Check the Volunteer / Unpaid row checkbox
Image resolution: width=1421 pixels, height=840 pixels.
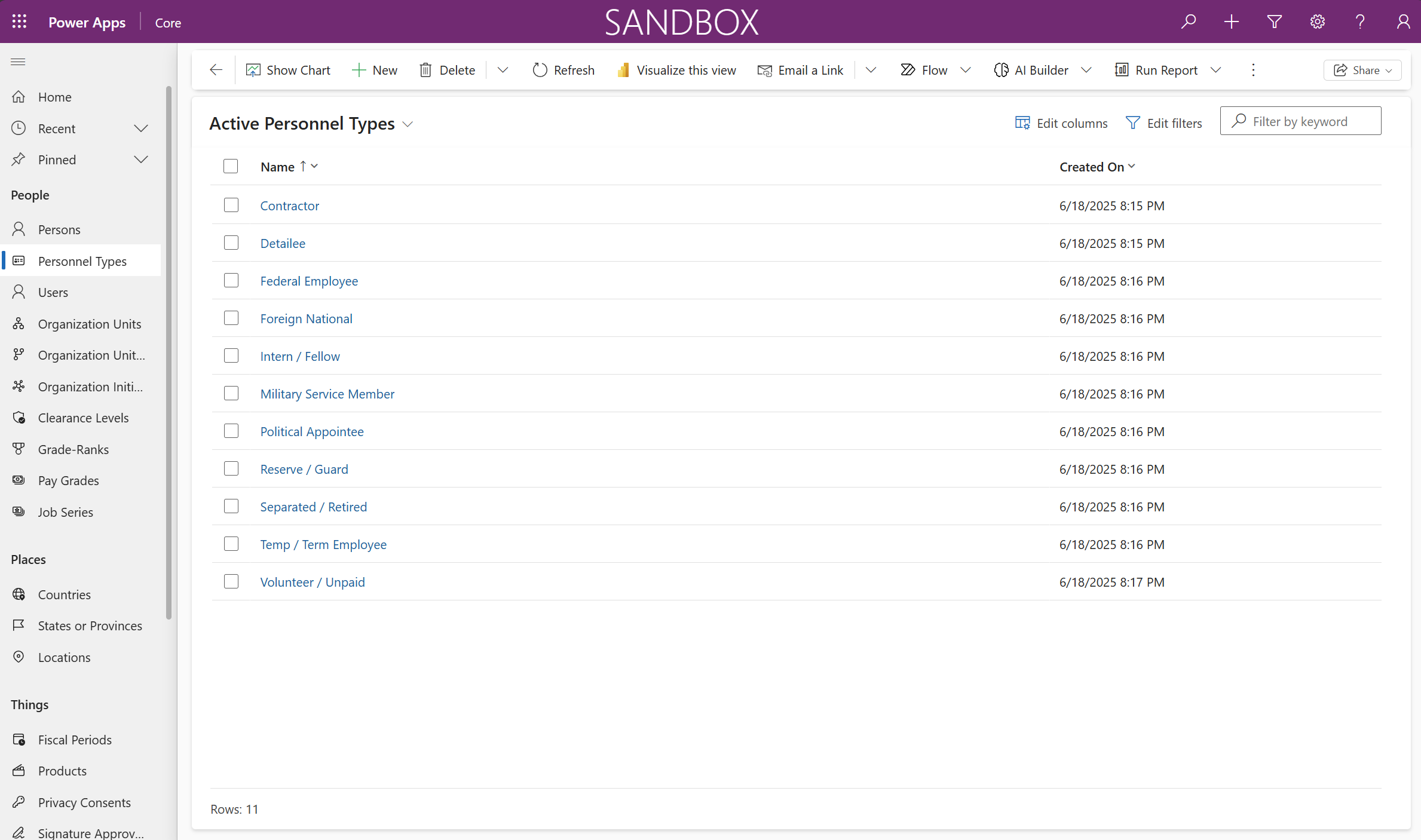coord(231,581)
